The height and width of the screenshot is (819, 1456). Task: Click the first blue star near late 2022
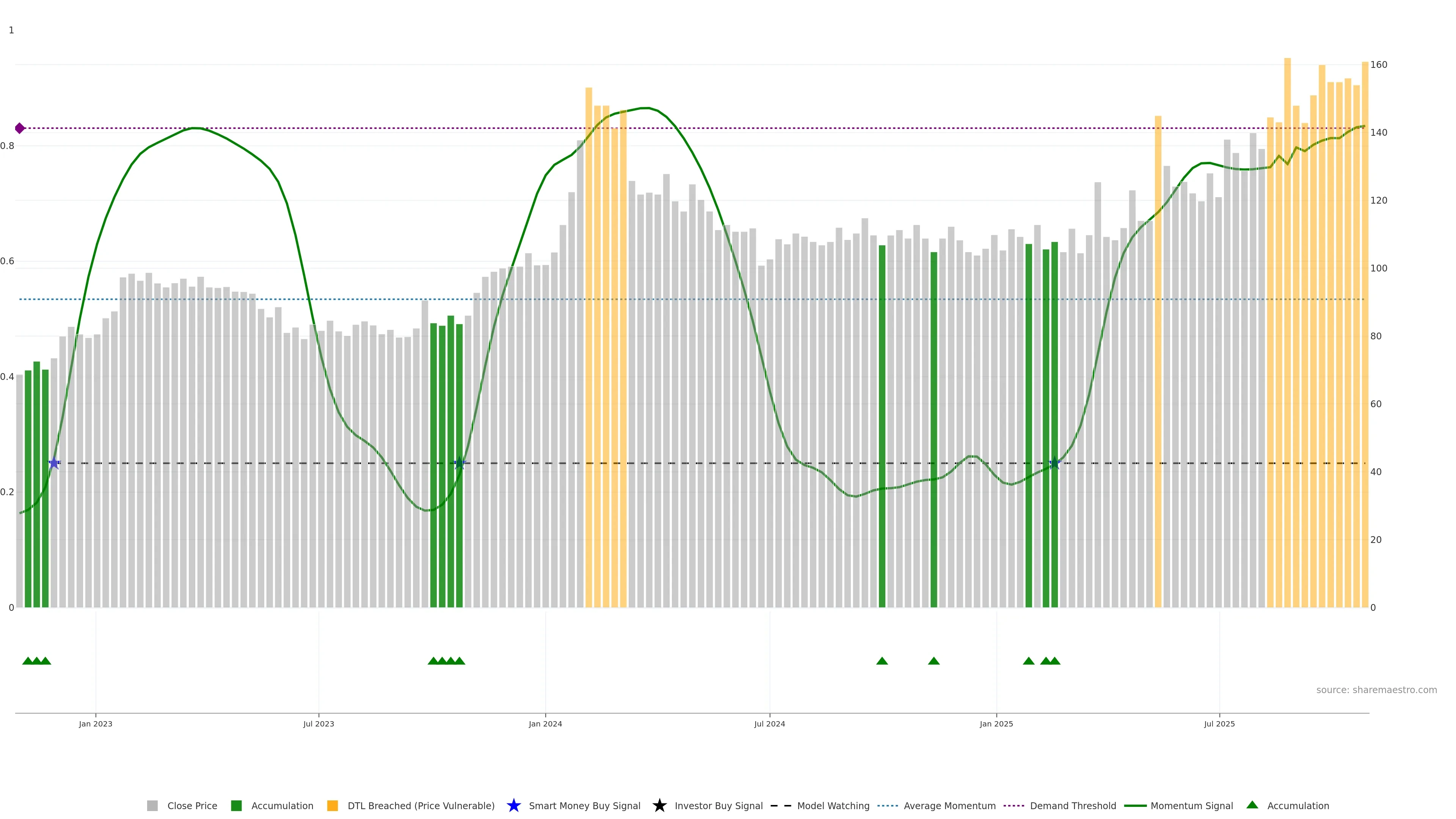[x=54, y=463]
